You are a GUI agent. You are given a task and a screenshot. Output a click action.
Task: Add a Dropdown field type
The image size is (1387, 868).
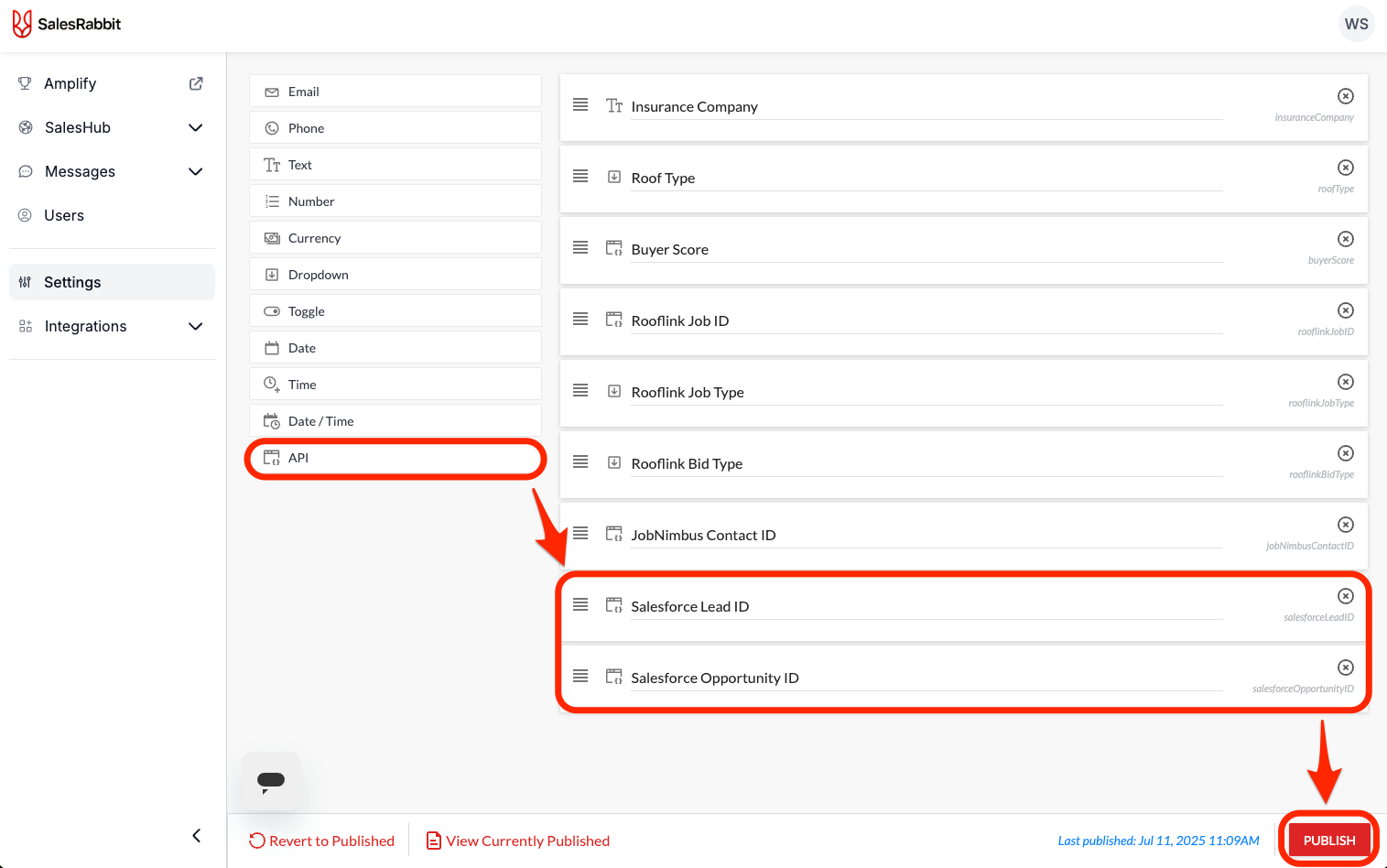[396, 275]
